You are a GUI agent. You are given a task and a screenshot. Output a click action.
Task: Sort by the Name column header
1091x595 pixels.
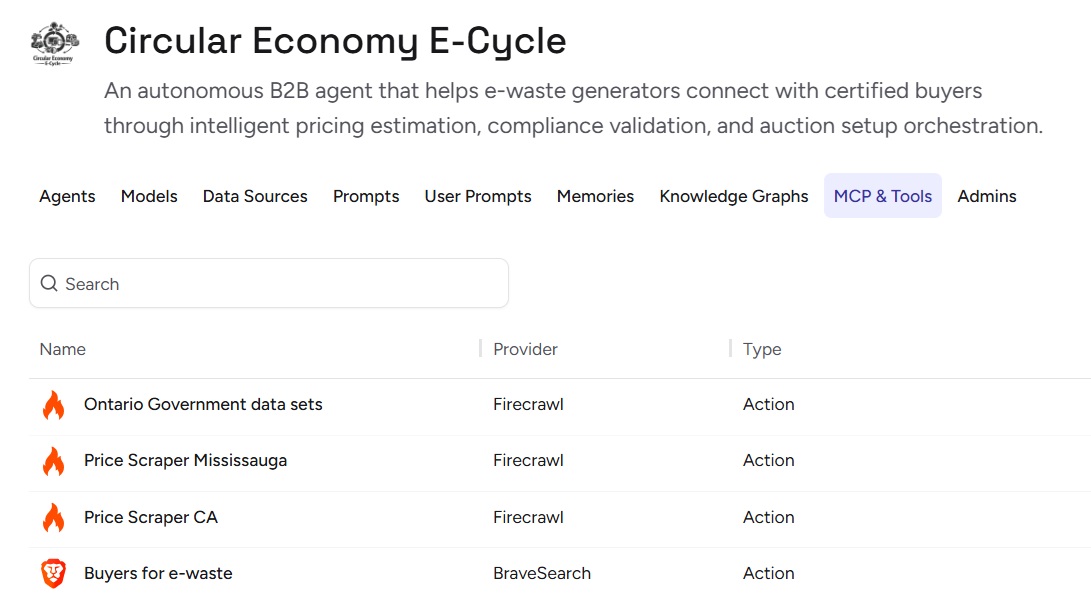[x=63, y=349]
